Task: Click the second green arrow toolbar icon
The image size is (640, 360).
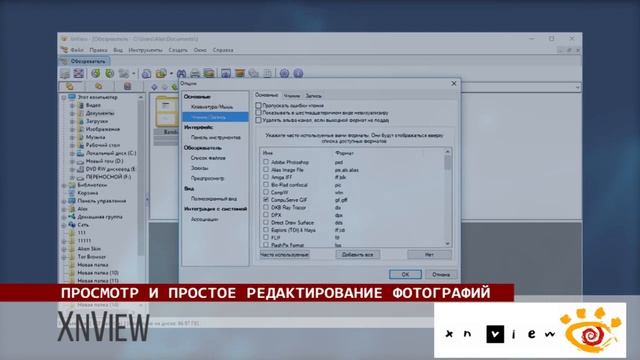Action: (x=109, y=73)
